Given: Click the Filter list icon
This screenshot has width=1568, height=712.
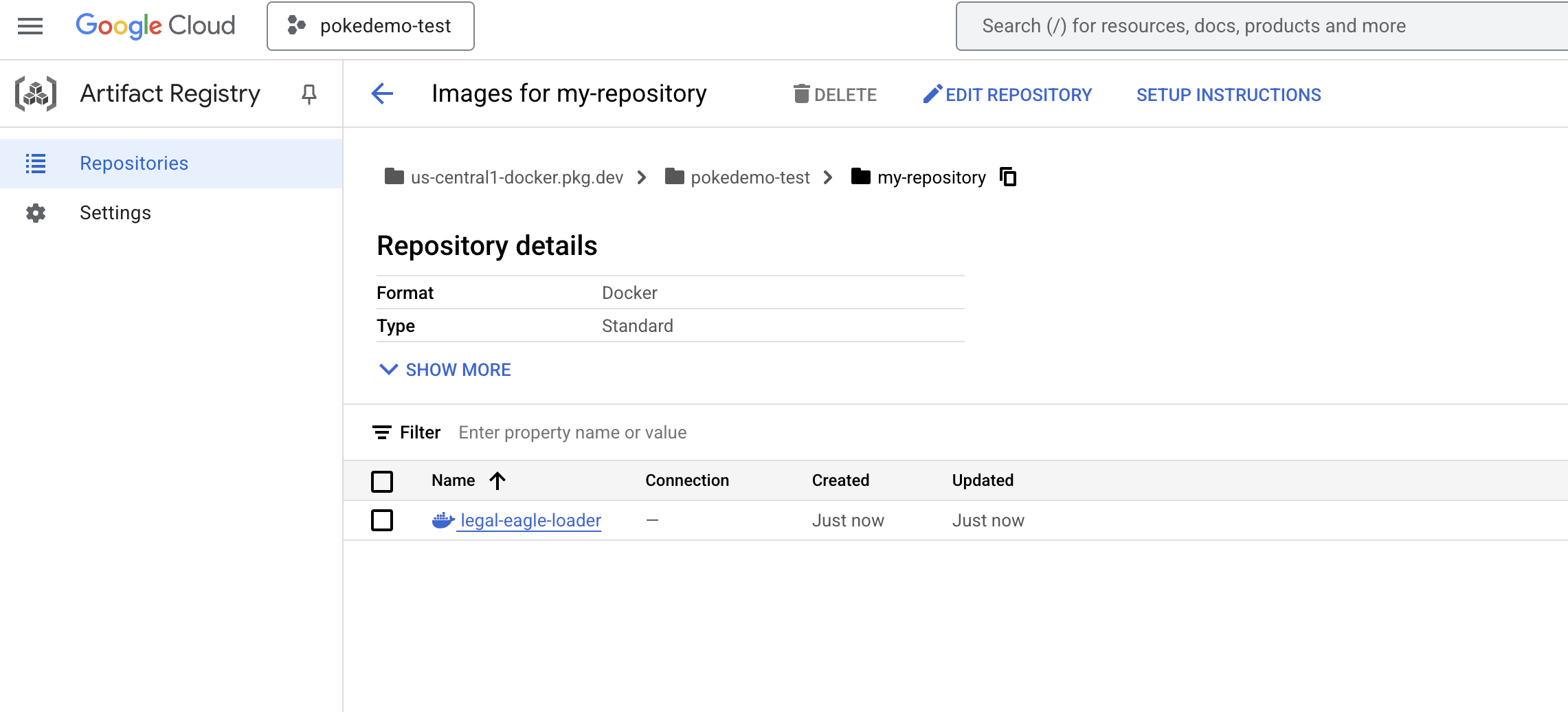Looking at the screenshot, I should (382, 432).
